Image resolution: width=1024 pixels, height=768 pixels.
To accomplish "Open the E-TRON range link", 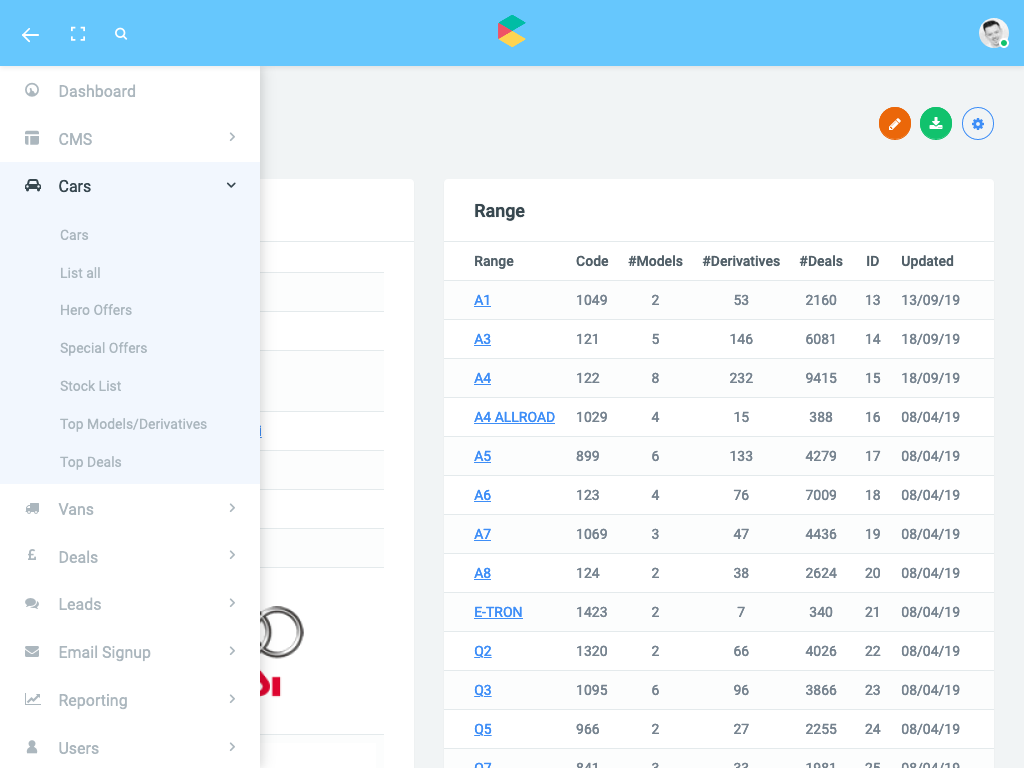I will tap(498, 612).
